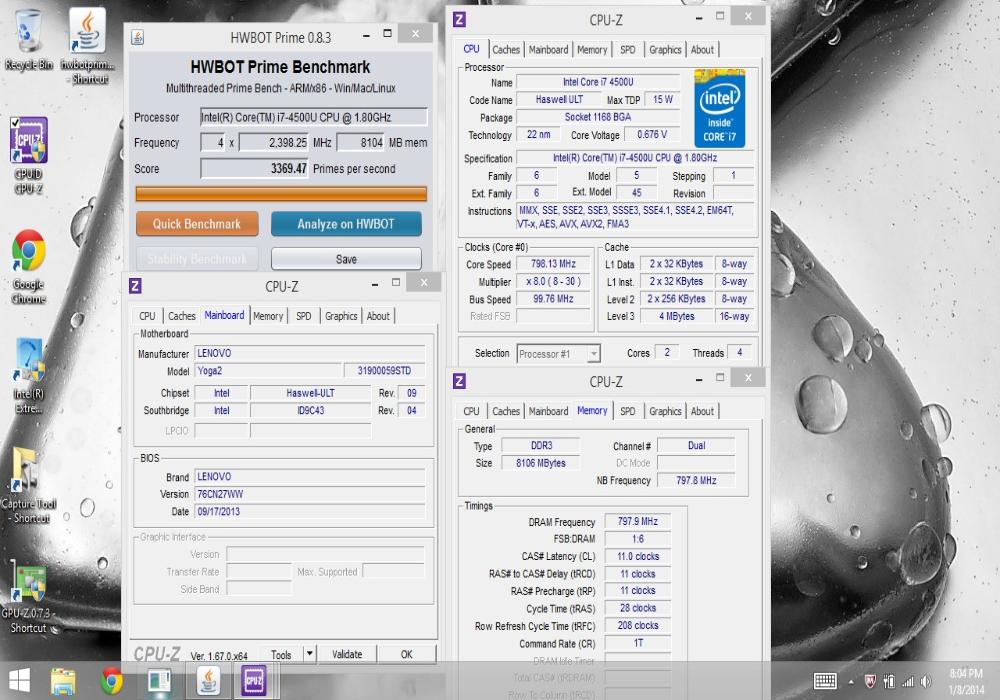Switch to Caches tab in CPU window

coord(506,50)
